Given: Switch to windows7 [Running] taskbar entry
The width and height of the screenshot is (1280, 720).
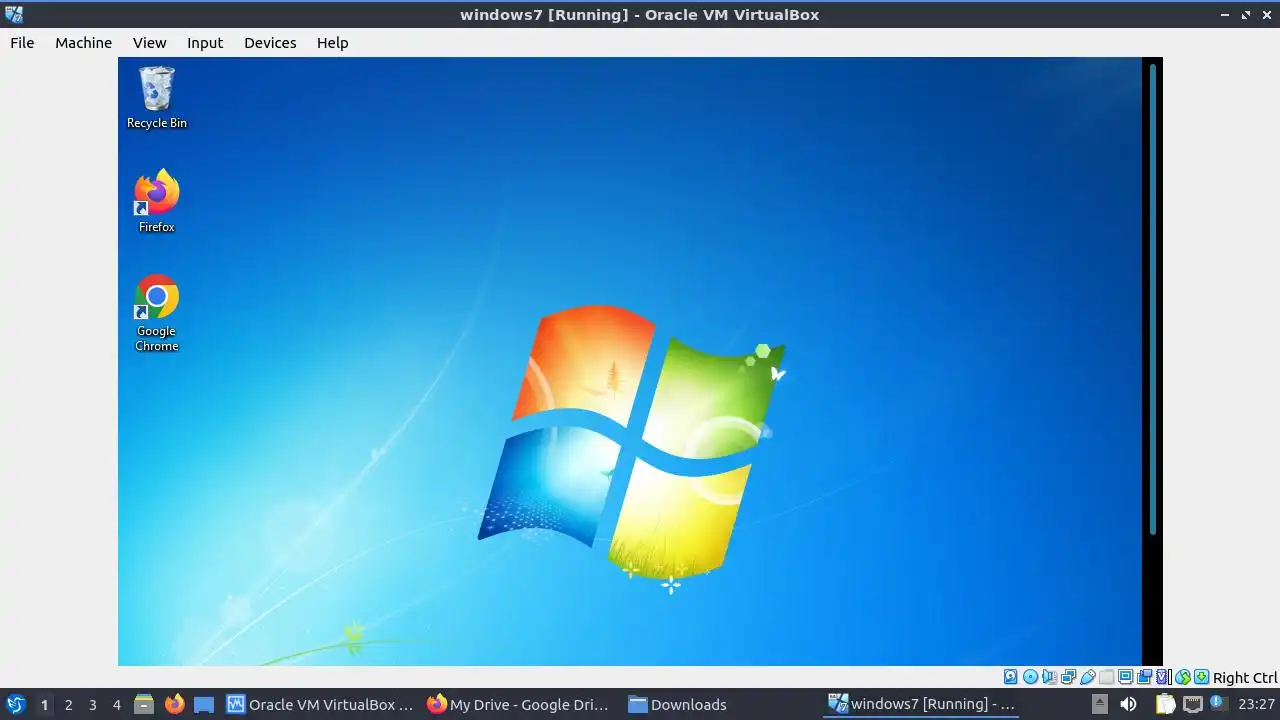Looking at the screenshot, I should [922, 704].
